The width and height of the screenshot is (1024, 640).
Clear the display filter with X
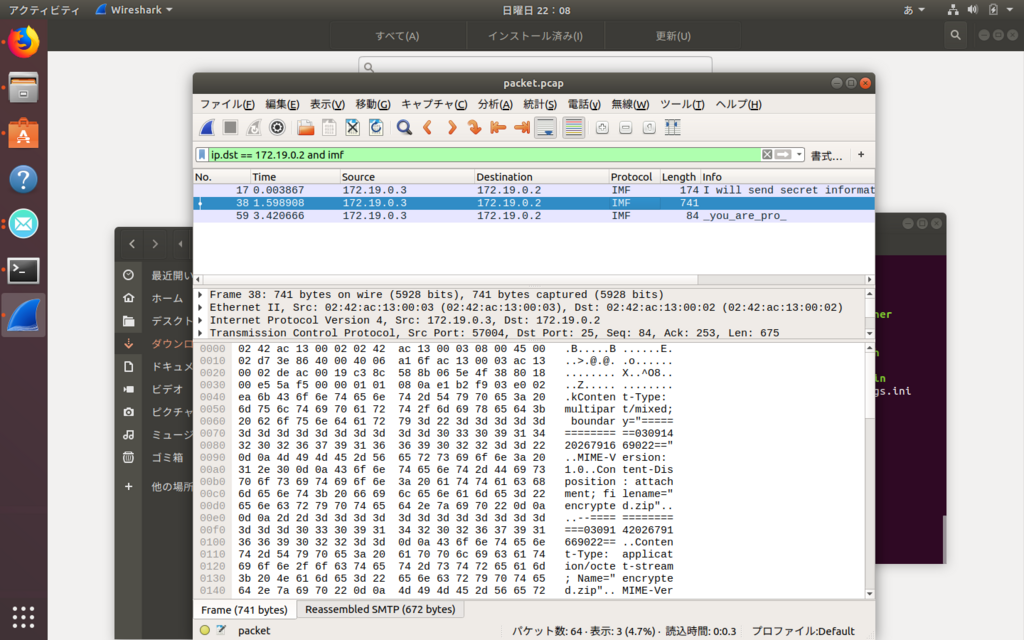(767, 155)
